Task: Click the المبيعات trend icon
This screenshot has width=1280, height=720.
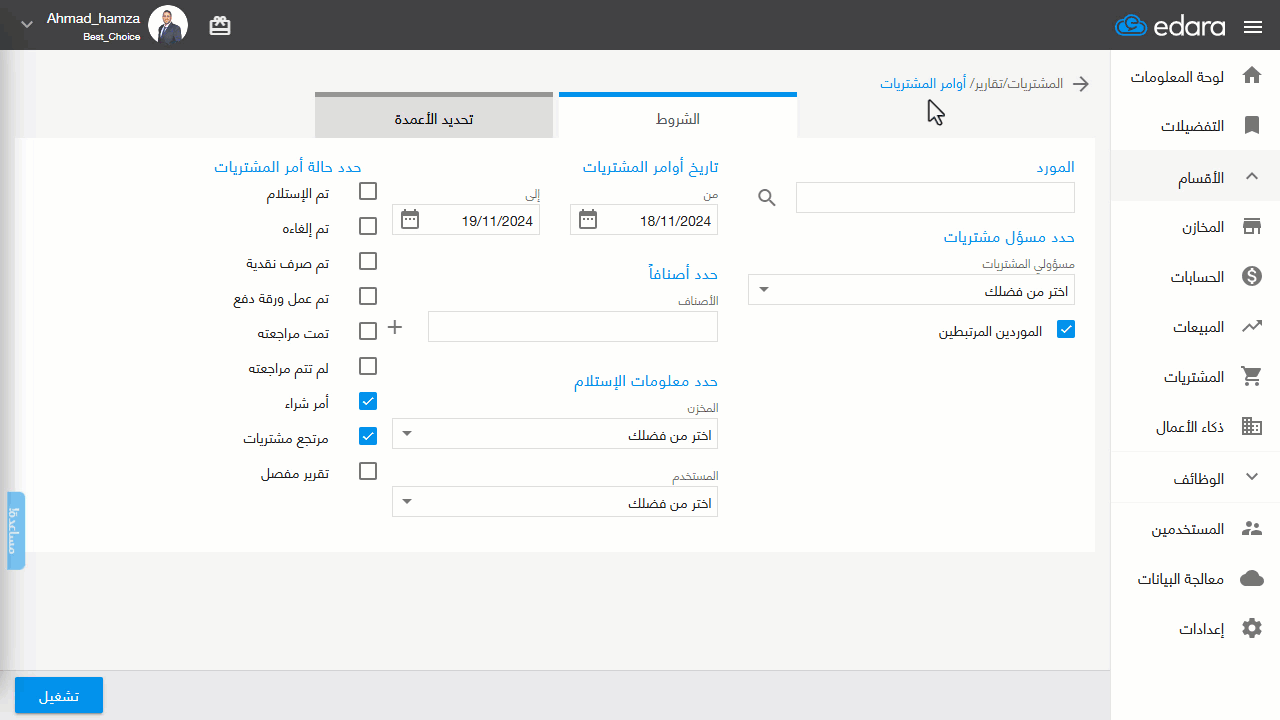Action: [x=1251, y=326]
